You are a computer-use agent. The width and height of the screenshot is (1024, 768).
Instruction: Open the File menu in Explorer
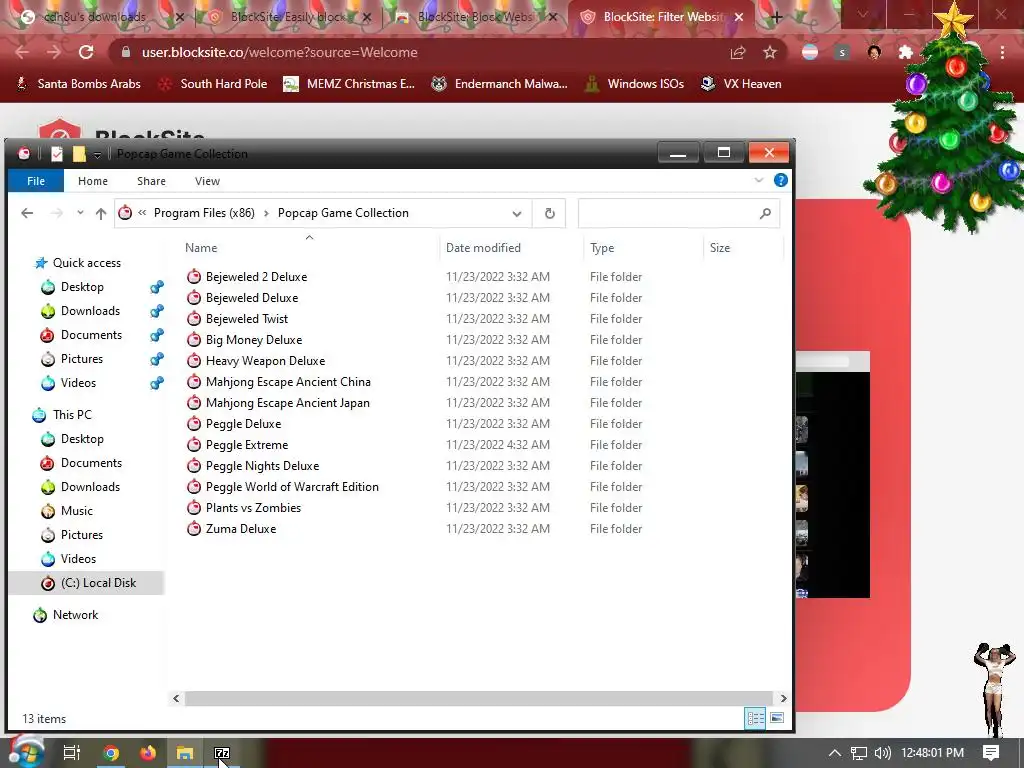36,181
